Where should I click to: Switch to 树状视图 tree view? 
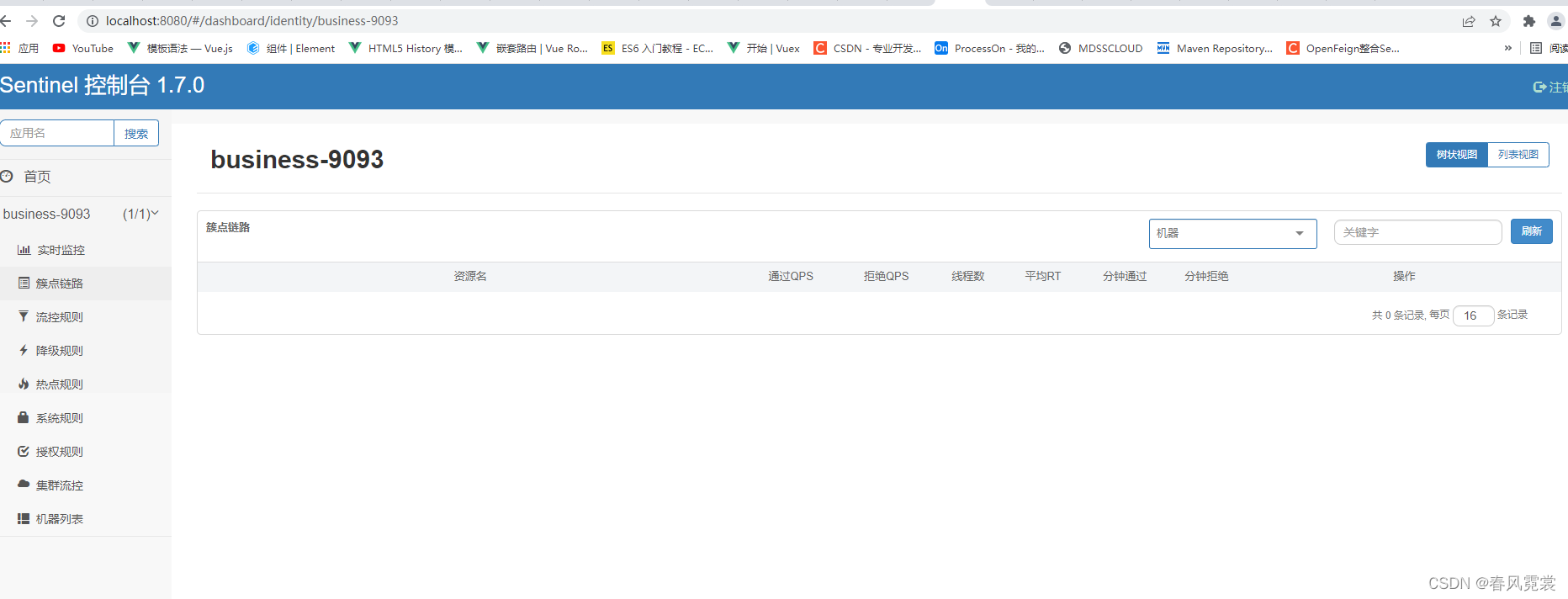tap(1457, 155)
